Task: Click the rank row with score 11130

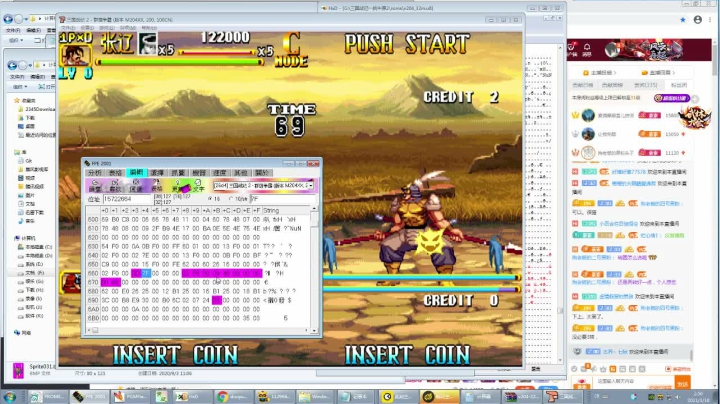Action: click(x=630, y=152)
